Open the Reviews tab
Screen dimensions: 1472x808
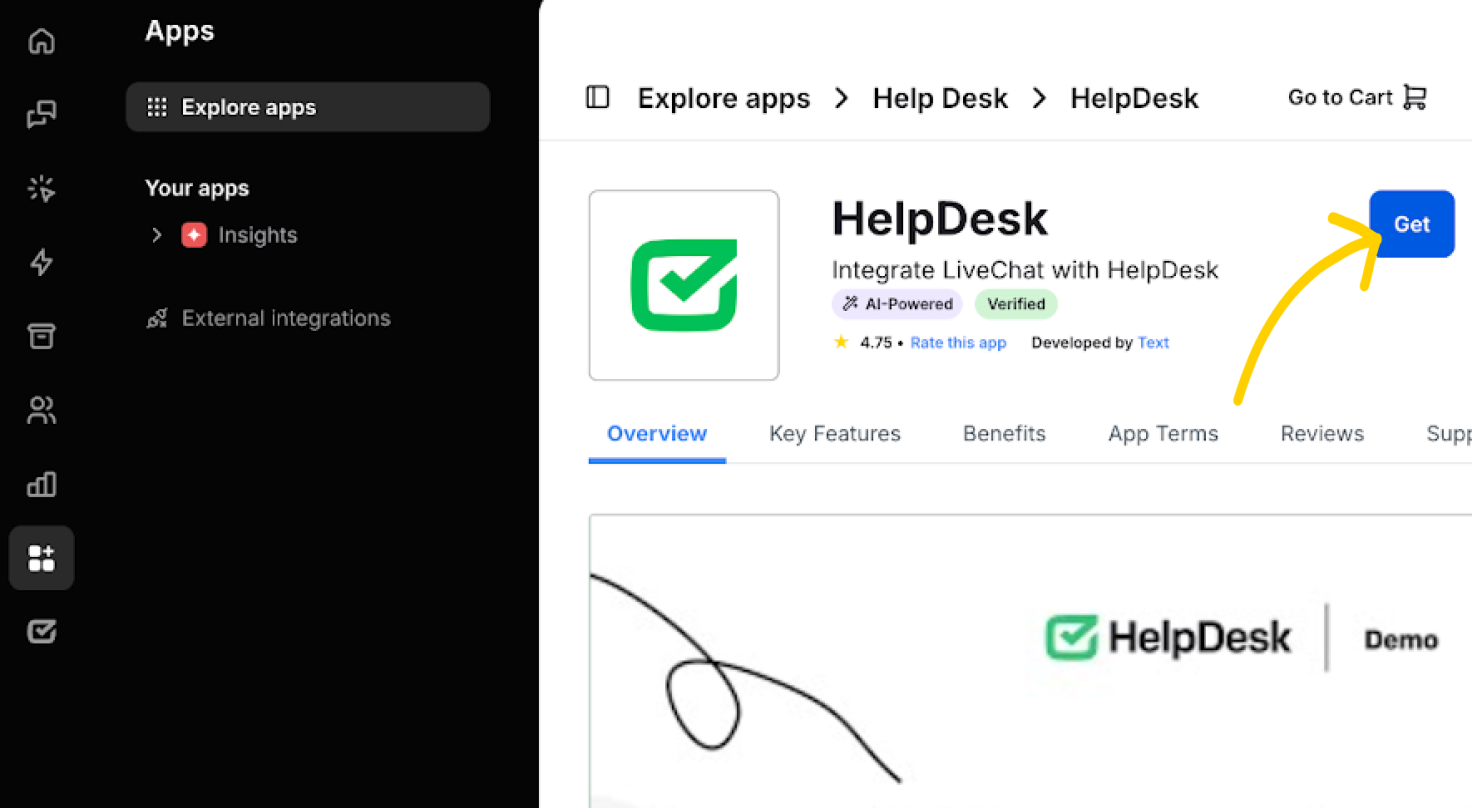[1322, 433]
